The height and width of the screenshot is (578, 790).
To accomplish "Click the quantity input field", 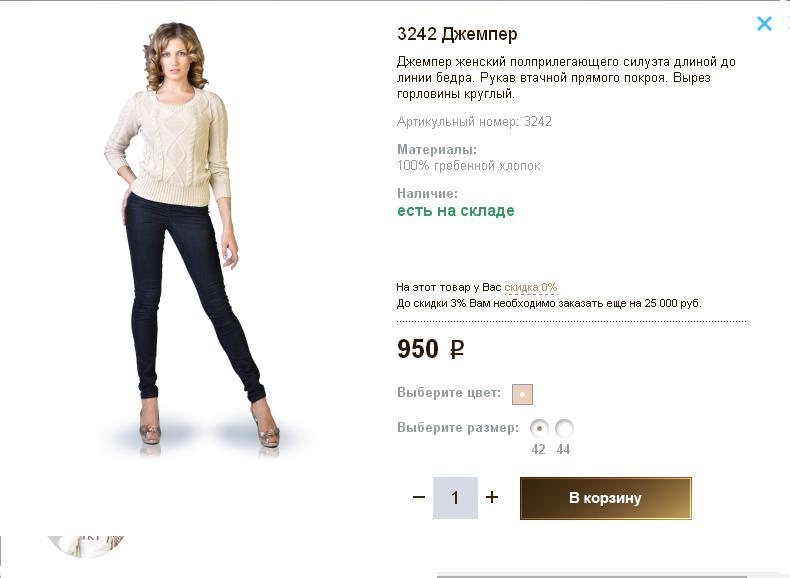I will tap(455, 497).
